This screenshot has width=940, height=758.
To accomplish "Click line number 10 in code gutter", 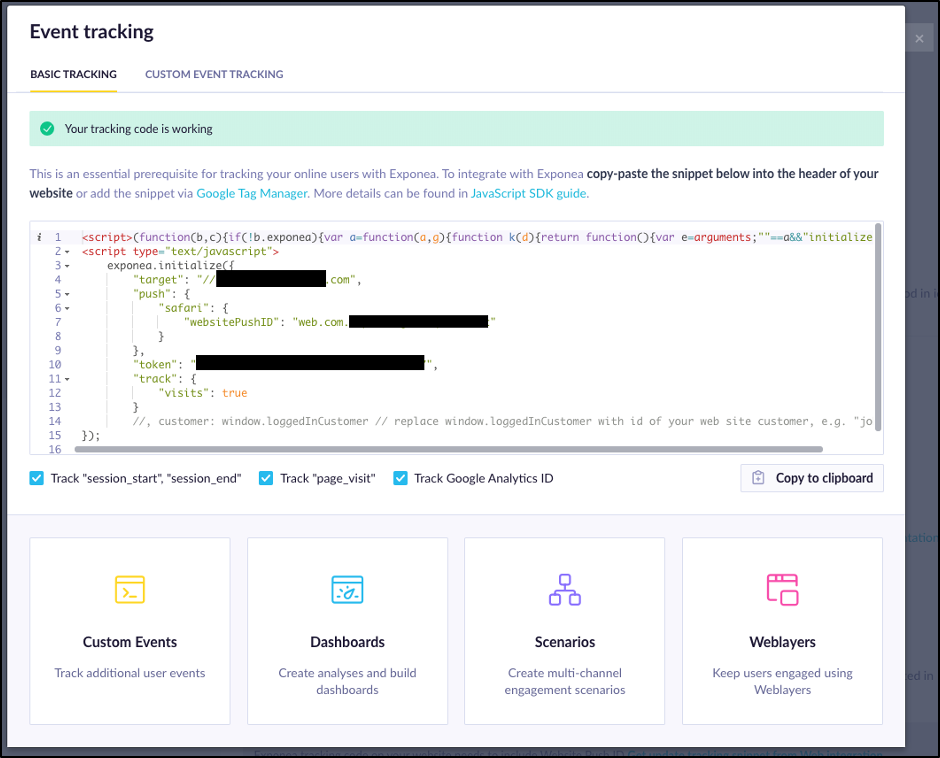I will click(x=55, y=365).
